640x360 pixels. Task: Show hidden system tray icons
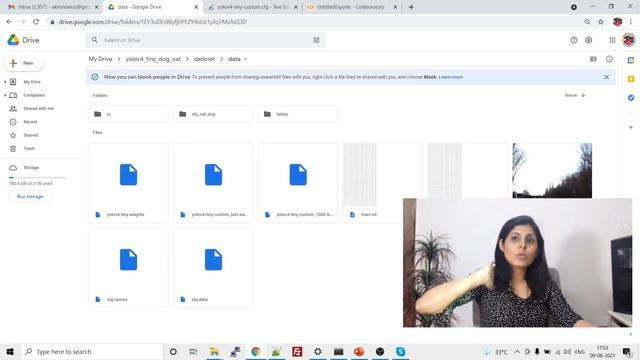[517, 351]
